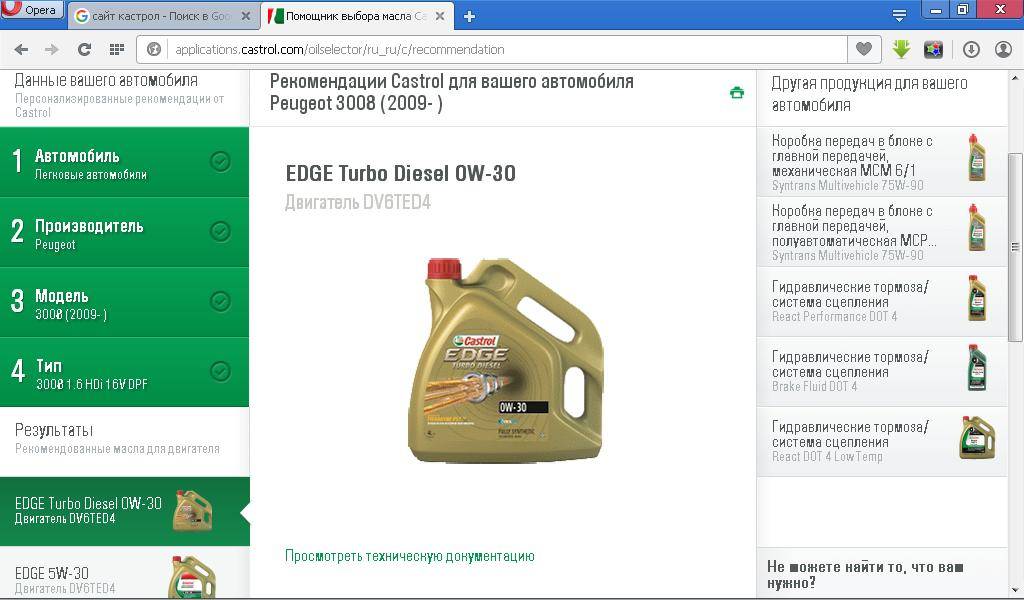The image size is (1024, 600).
Task: Bookmark this page with the heart icon
Action: coord(862,49)
